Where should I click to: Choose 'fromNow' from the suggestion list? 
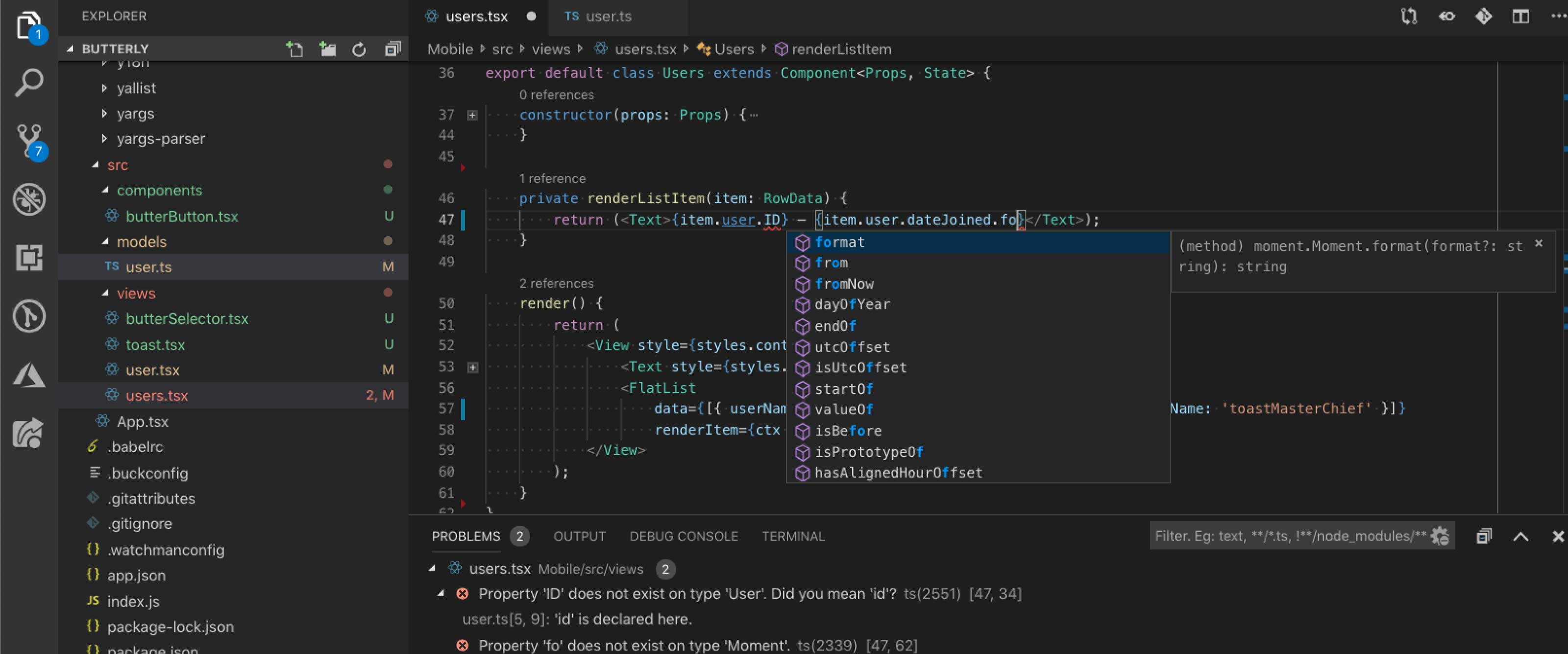[x=978, y=284]
